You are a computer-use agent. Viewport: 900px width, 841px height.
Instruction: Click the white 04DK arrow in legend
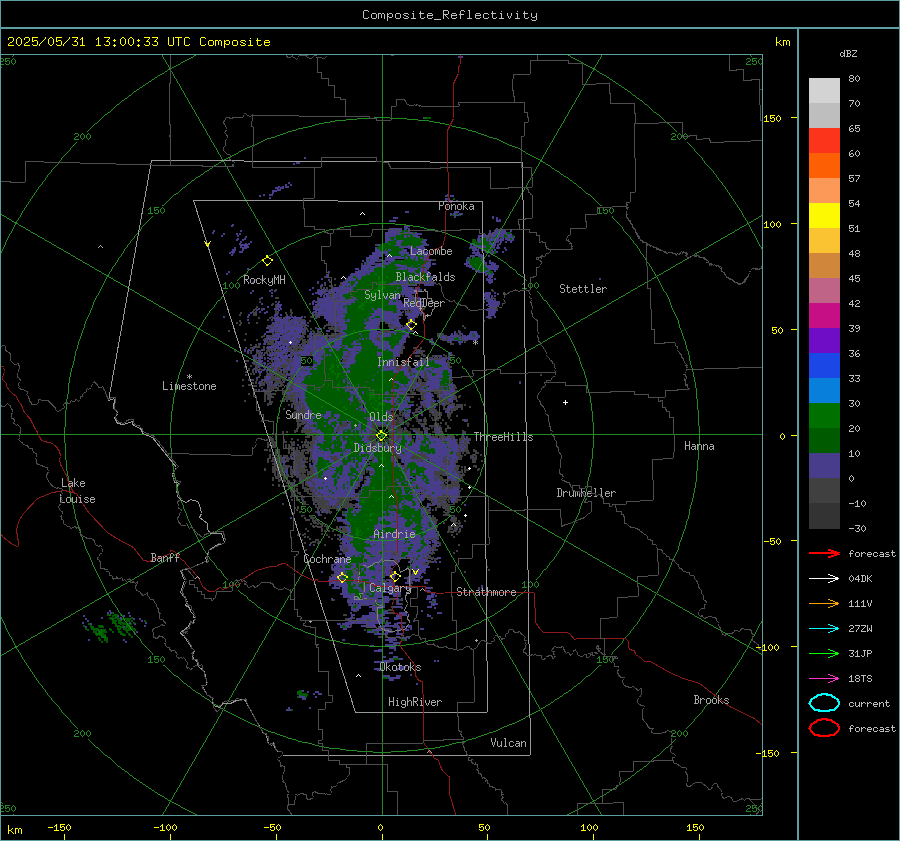coord(824,578)
